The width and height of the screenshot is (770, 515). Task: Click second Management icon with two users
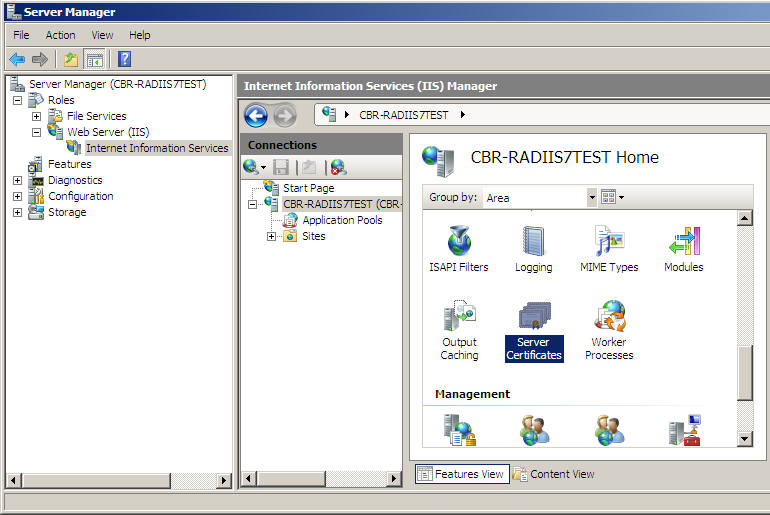point(534,430)
